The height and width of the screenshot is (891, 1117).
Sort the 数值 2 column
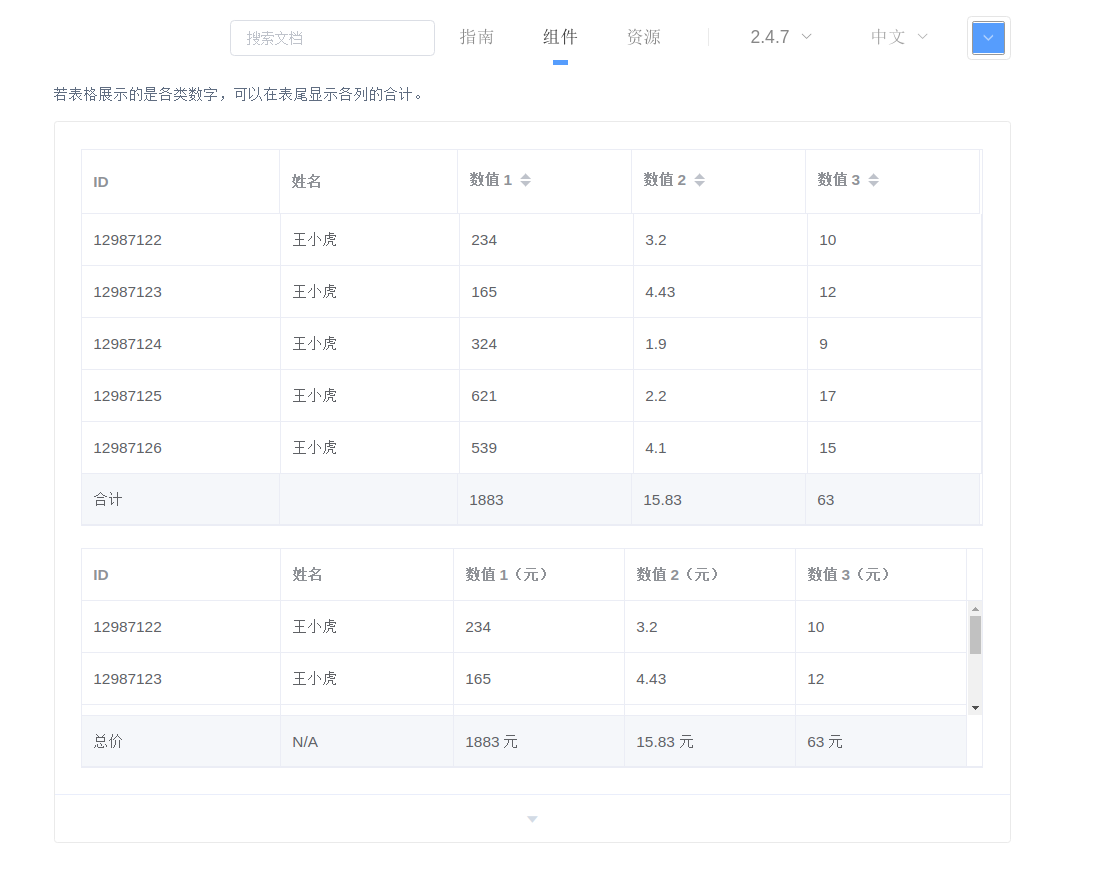click(x=700, y=180)
